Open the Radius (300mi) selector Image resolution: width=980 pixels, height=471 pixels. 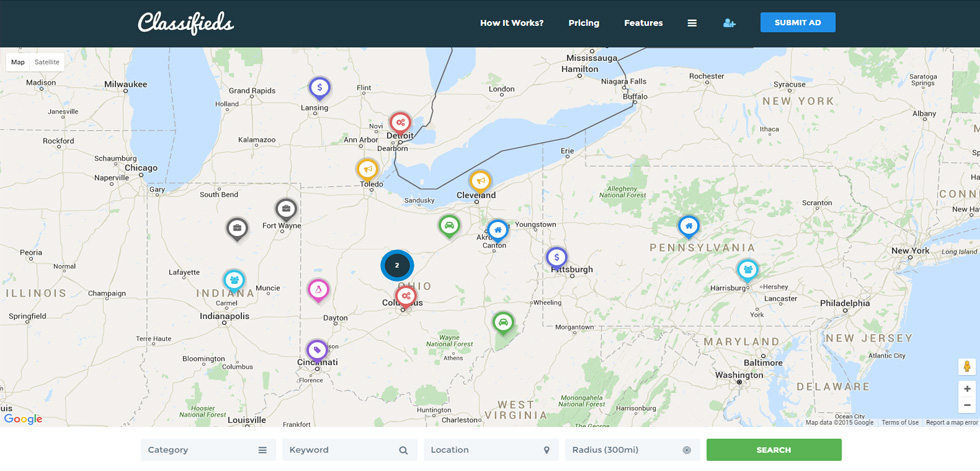(632, 450)
